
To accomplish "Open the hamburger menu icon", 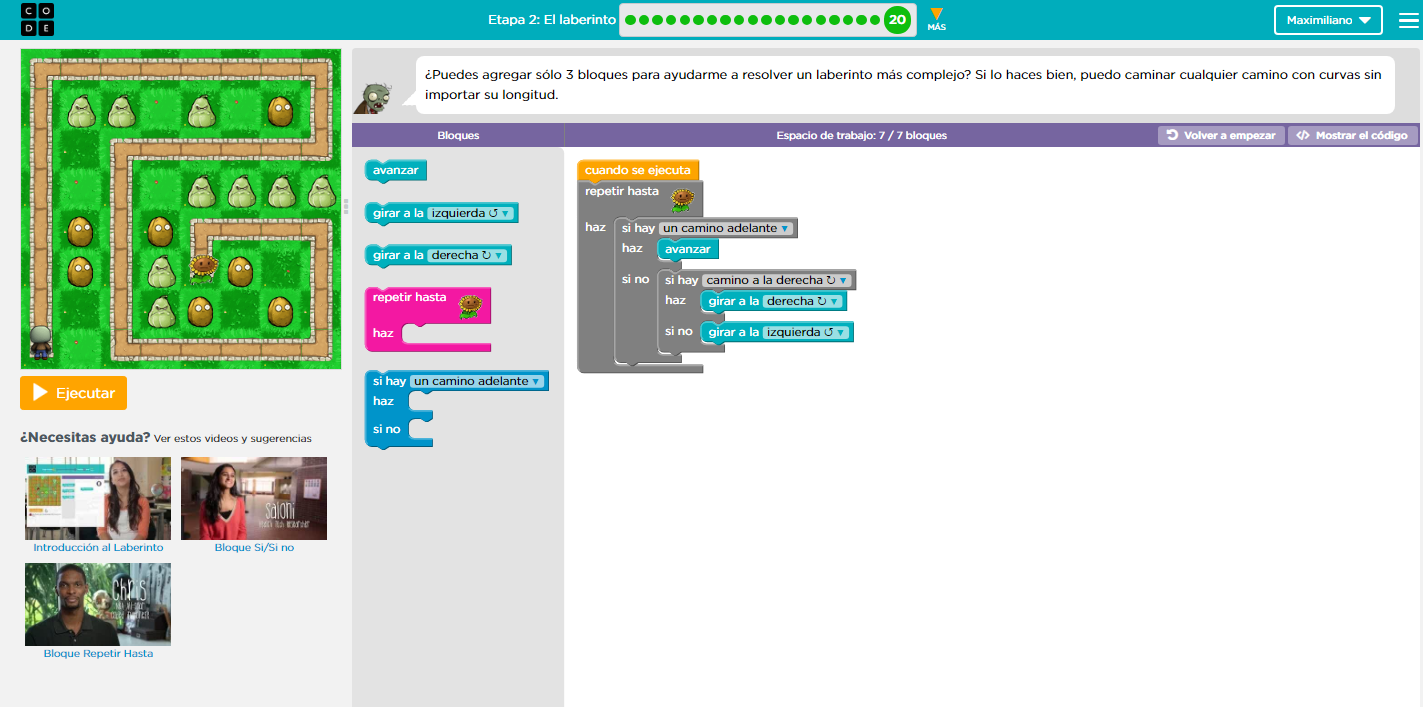I will (x=1408, y=20).
